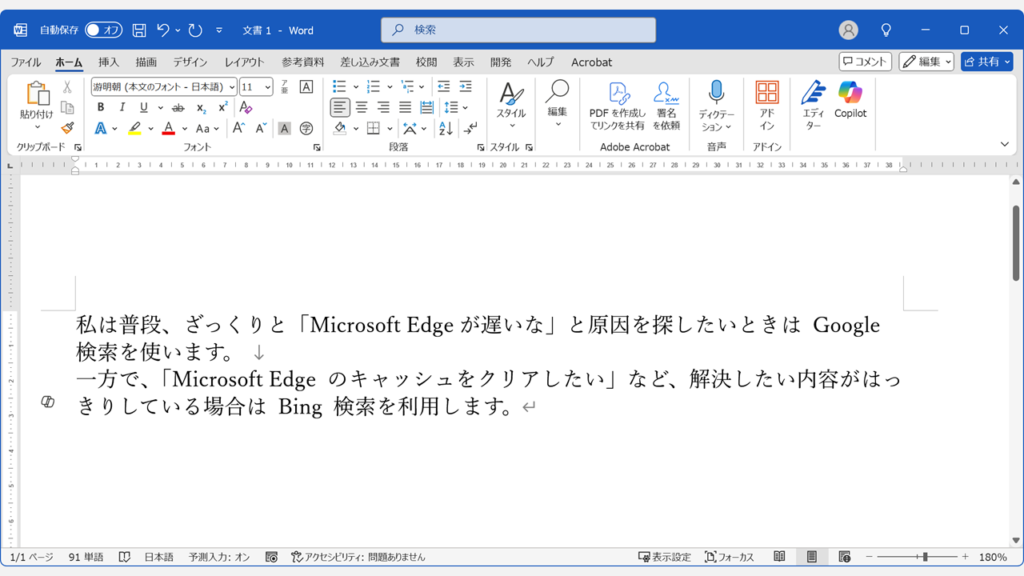Apply yellow text highlight color
This screenshot has width=1024, height=576.
[134, 129]
